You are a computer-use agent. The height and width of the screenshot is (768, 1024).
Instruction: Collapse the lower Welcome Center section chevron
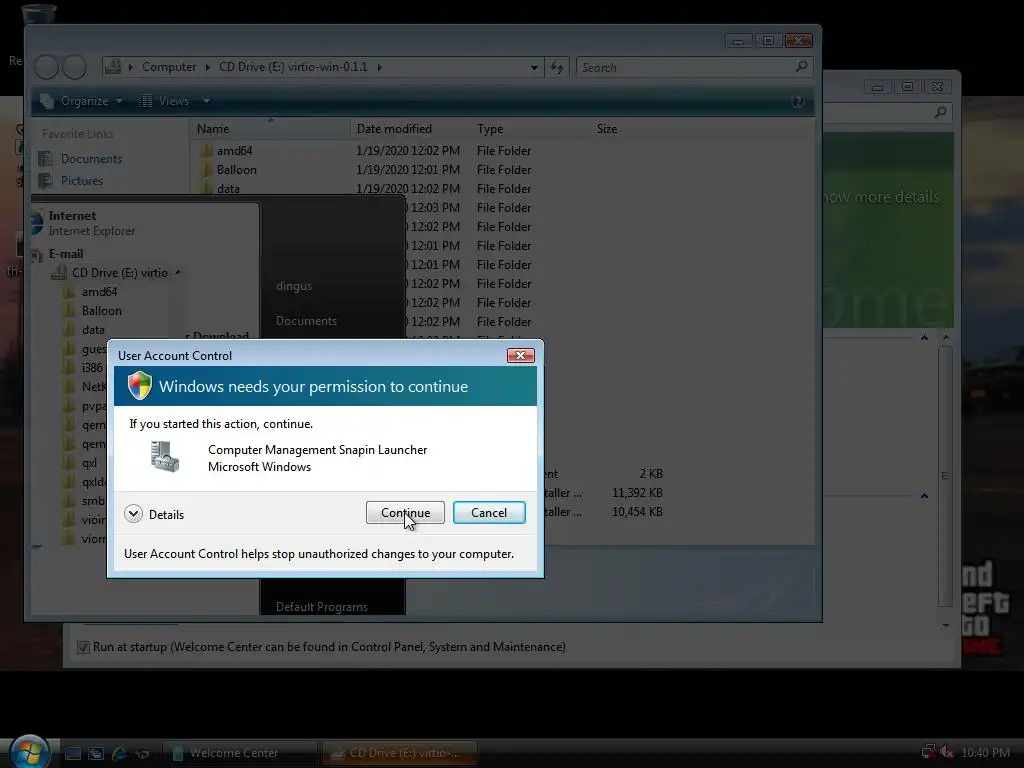coord(924,496)
